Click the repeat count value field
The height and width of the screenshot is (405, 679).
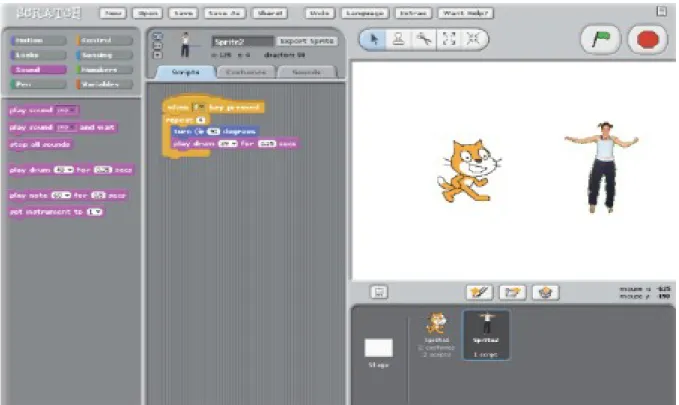tap(200, 120)
